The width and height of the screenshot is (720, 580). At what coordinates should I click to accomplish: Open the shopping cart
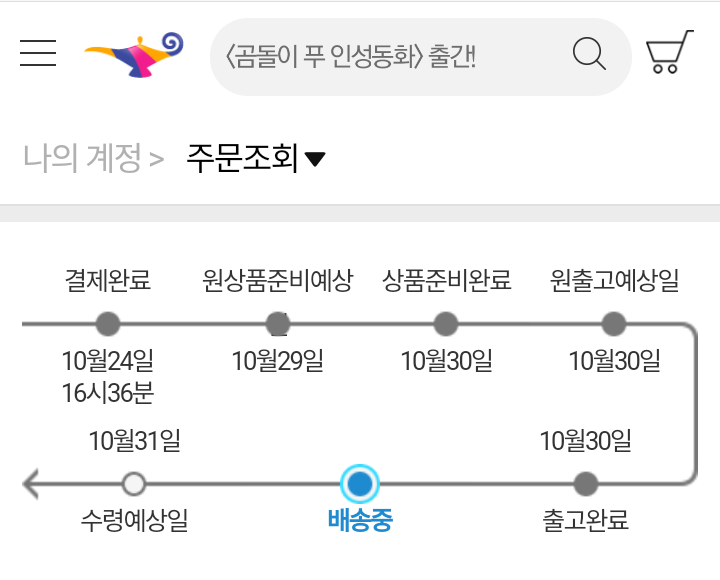(669, 52)
